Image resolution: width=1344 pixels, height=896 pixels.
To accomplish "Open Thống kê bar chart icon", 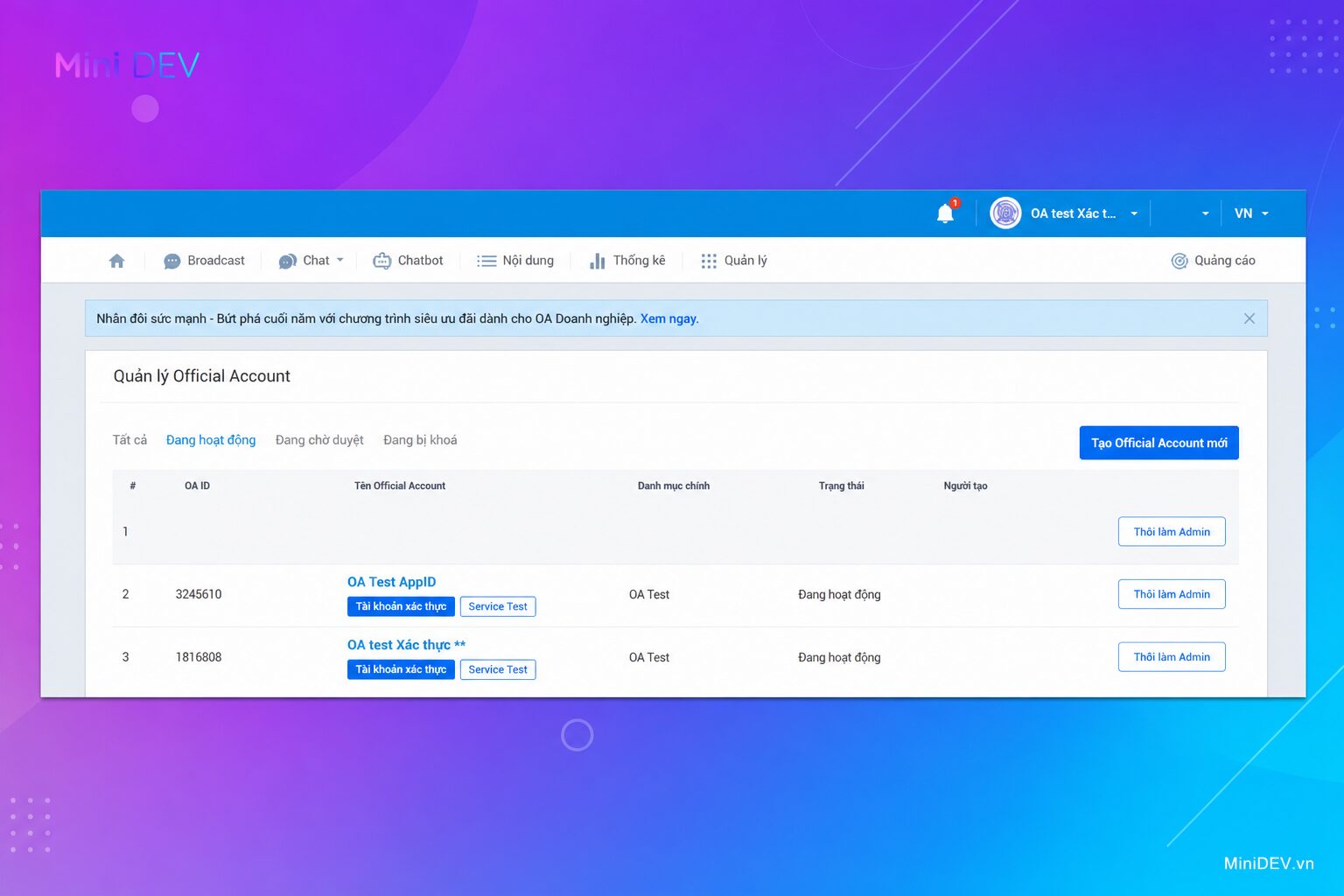I will click(598, 261).
